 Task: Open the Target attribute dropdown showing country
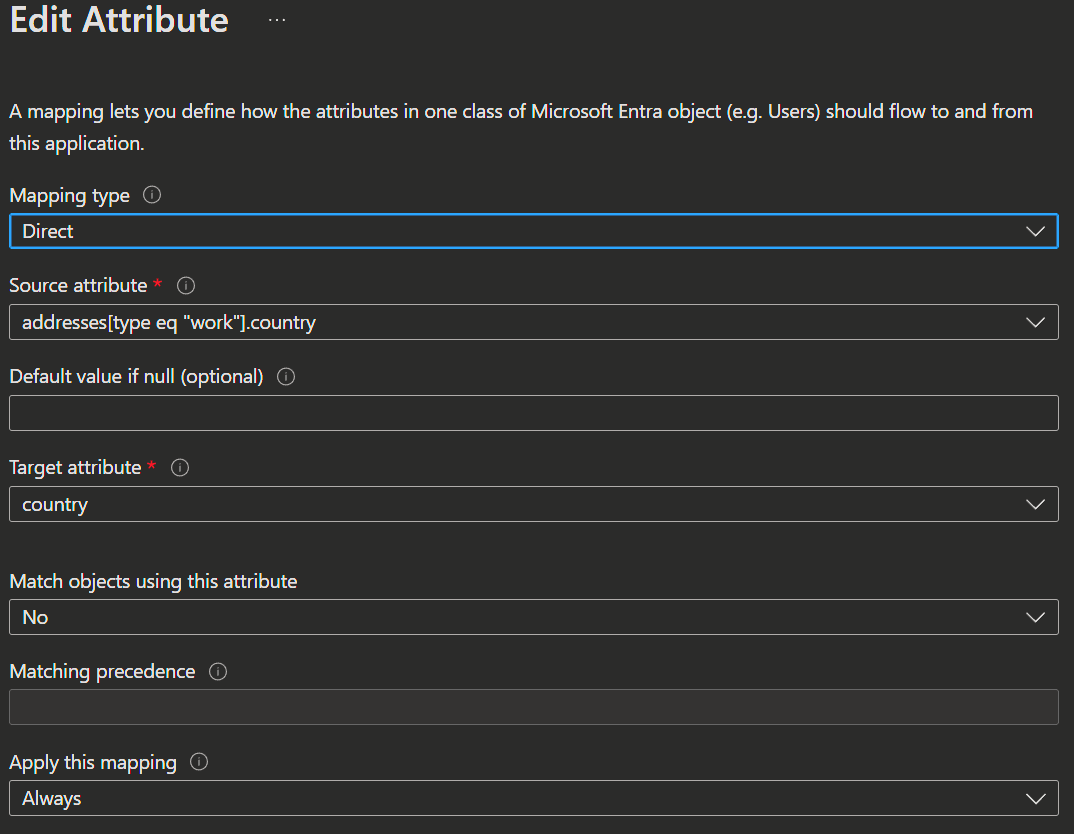tap(534, 505)
